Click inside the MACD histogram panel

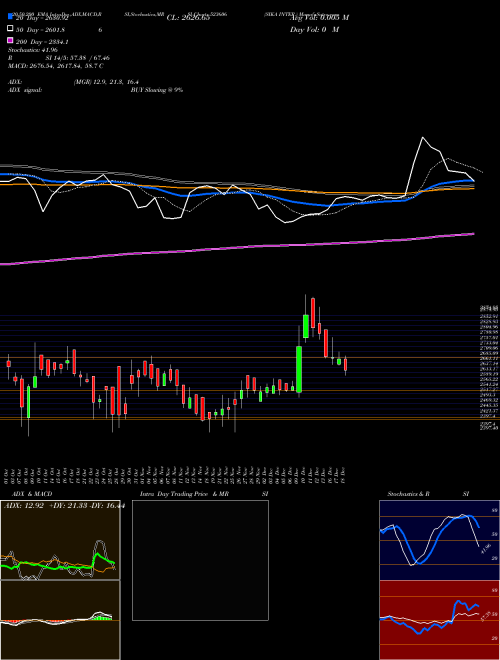pos(60,620)
